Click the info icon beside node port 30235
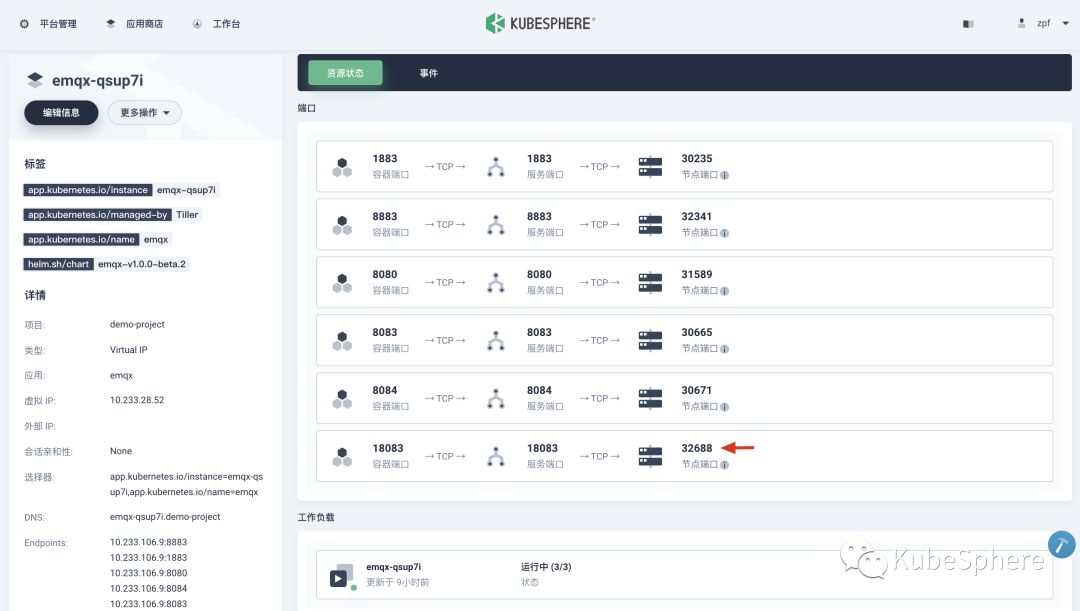Screen dimensions: 1080x611 [725, 175]
